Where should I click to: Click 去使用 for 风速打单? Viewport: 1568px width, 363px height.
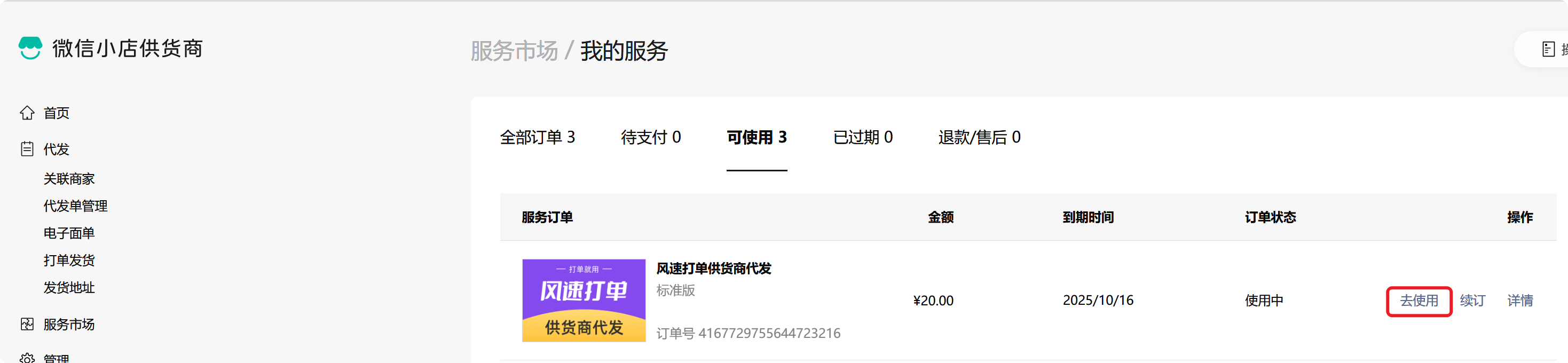(1419, 301)
